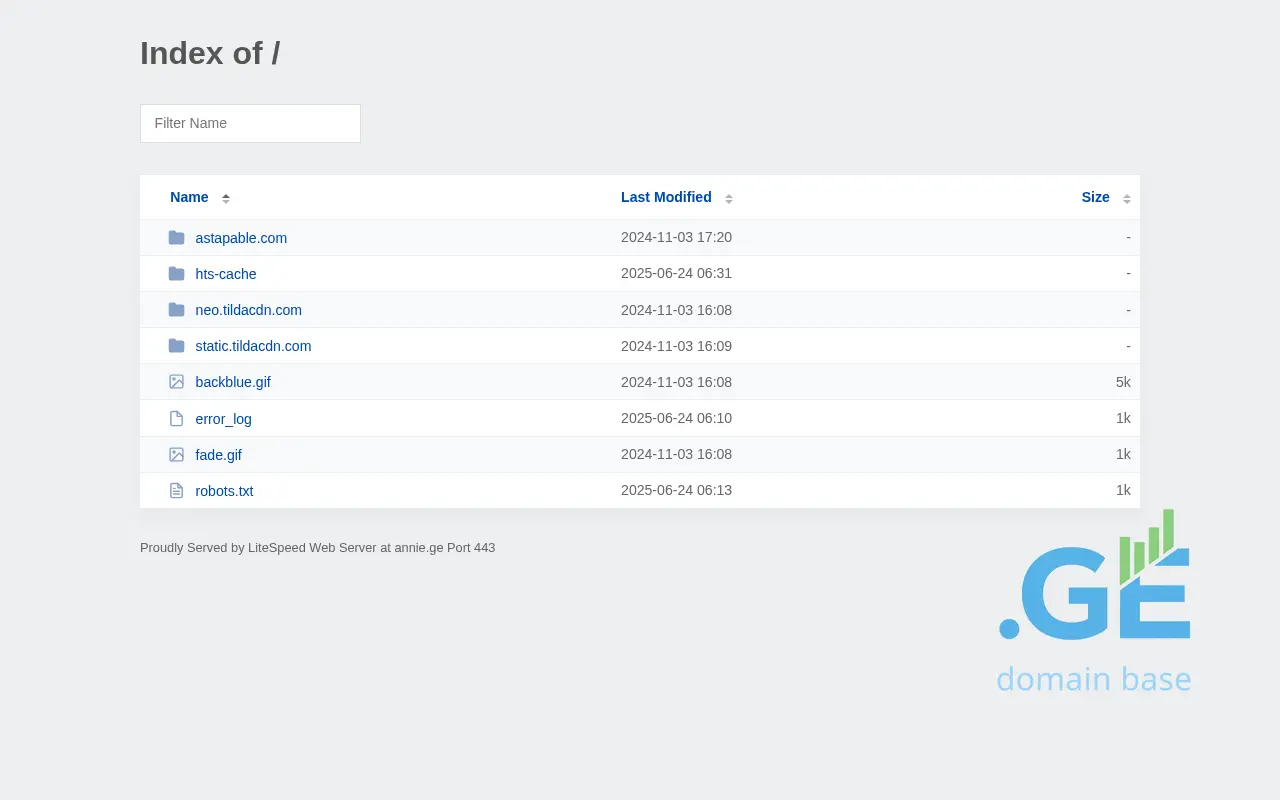
Task: Click the robots.txt text file icon
Action: coord(177,491)
